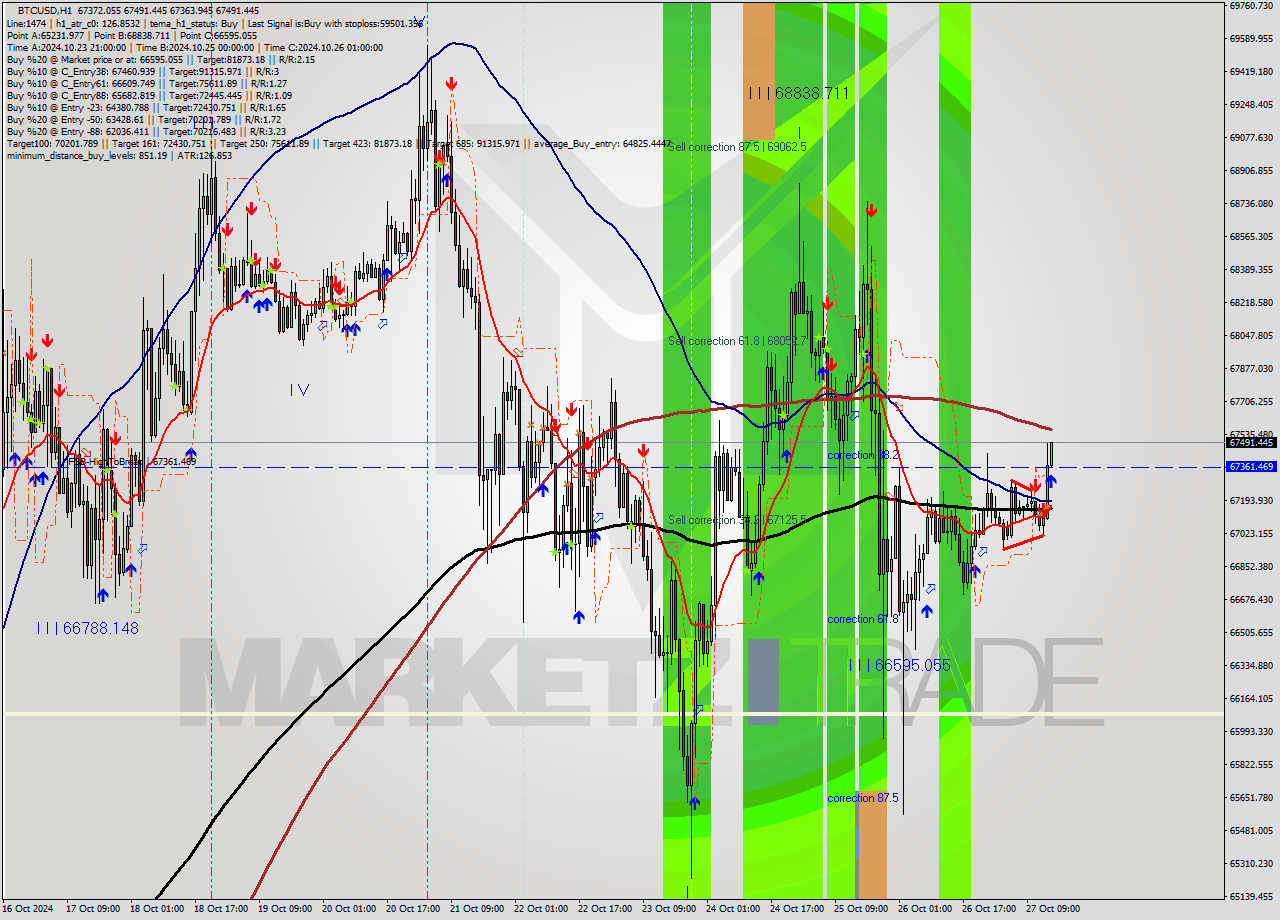
Task: Click price axis value 68218.580
Action: tap(1250, 302)
